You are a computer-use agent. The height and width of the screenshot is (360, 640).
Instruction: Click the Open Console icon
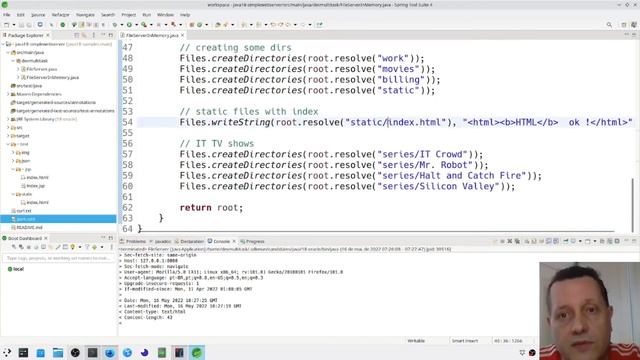587,241
